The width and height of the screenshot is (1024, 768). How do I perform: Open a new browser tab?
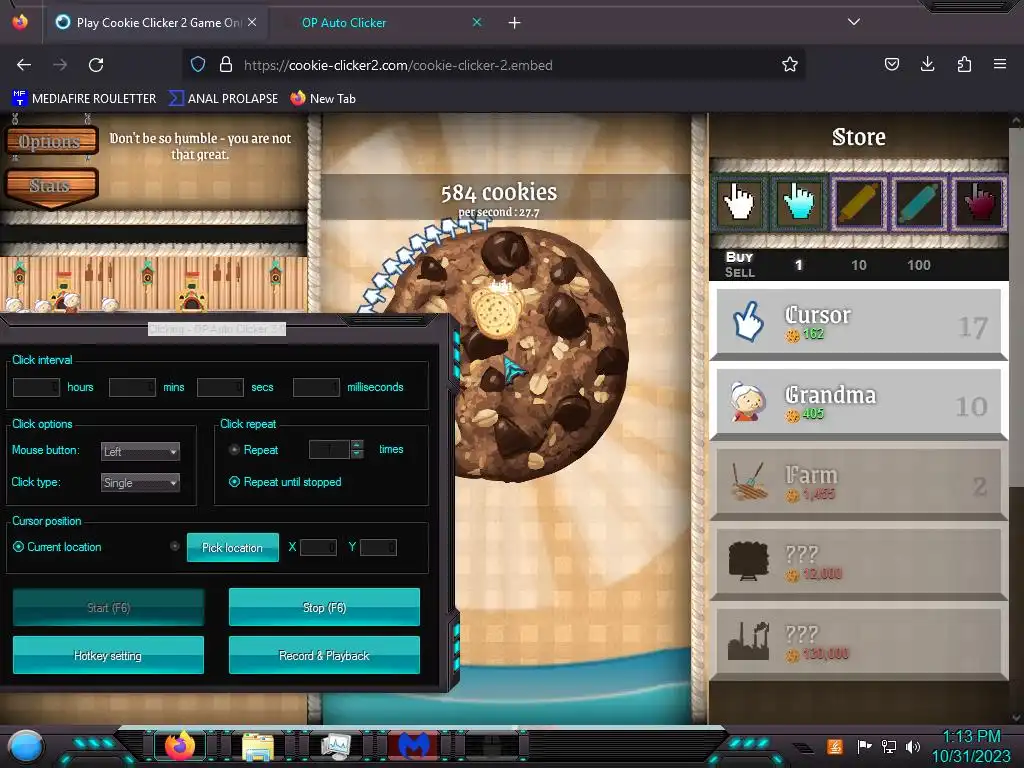[x=515, y=23]
